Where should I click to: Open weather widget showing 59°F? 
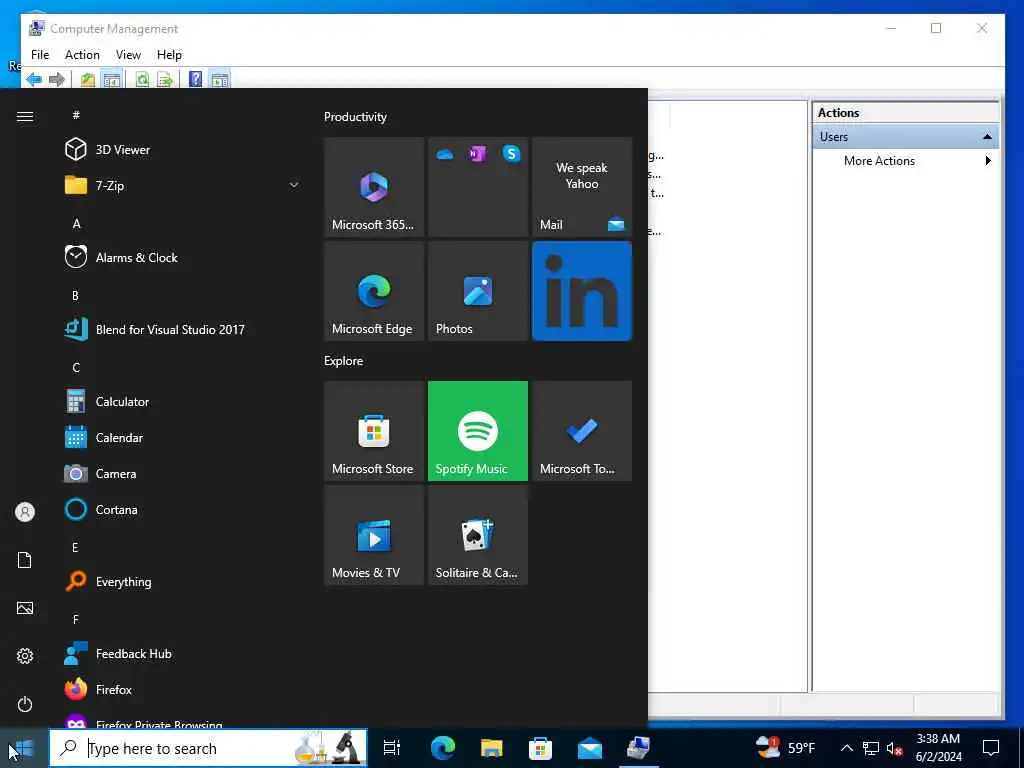[x=786, y=748]
